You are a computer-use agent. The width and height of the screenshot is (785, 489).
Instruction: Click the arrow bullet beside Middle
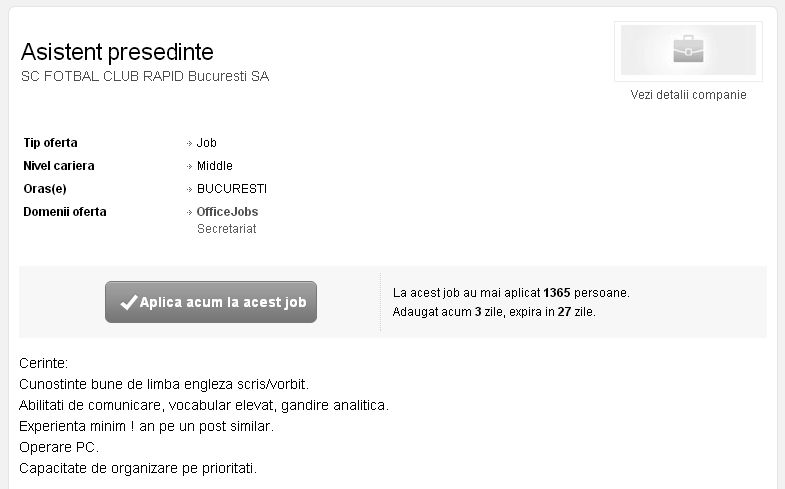(189, 166)
